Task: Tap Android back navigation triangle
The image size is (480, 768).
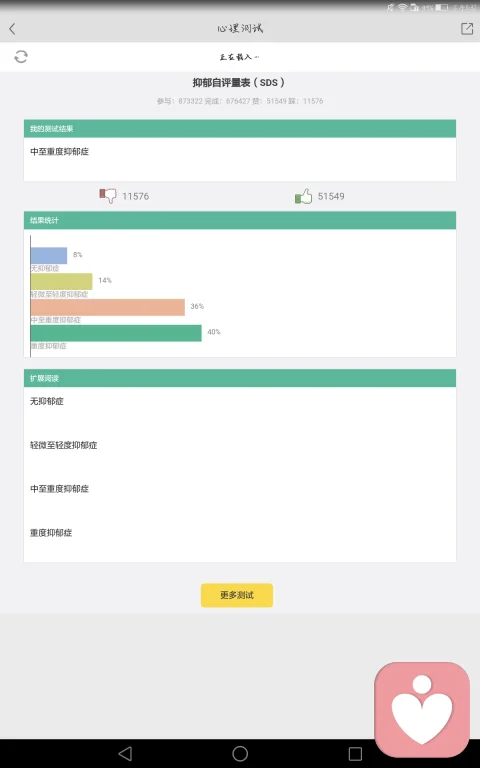Action: [x=125, y=753]
